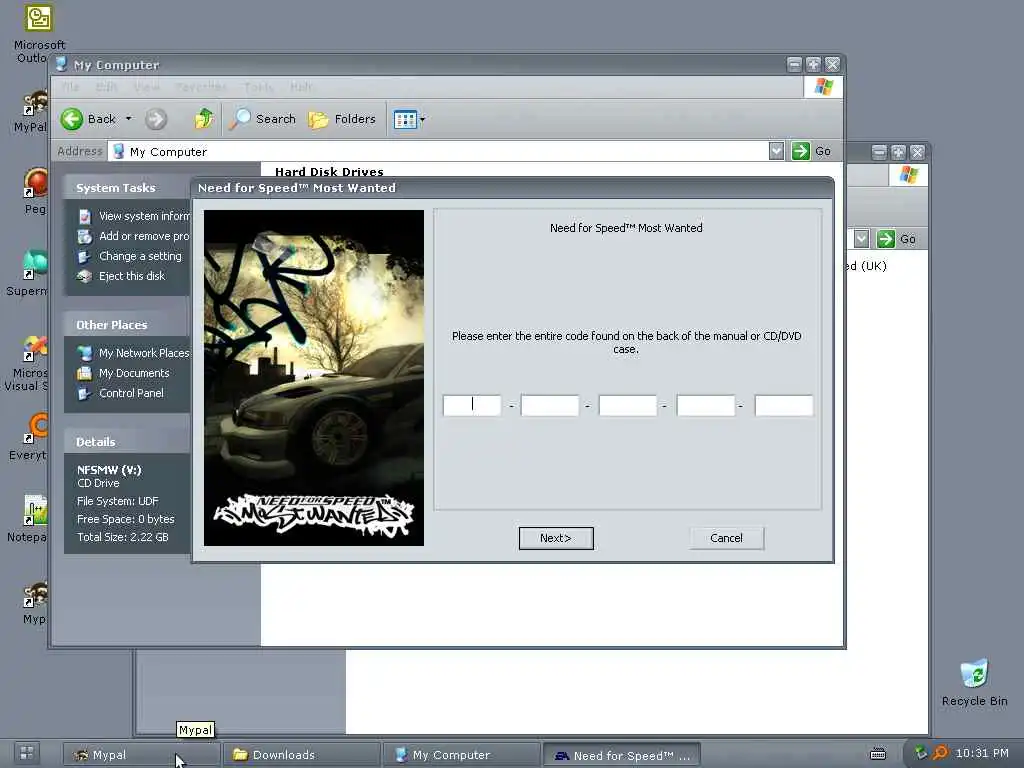
Task: Click the Windows flag logo in My Computer
Action: click(x=824, y=87)
